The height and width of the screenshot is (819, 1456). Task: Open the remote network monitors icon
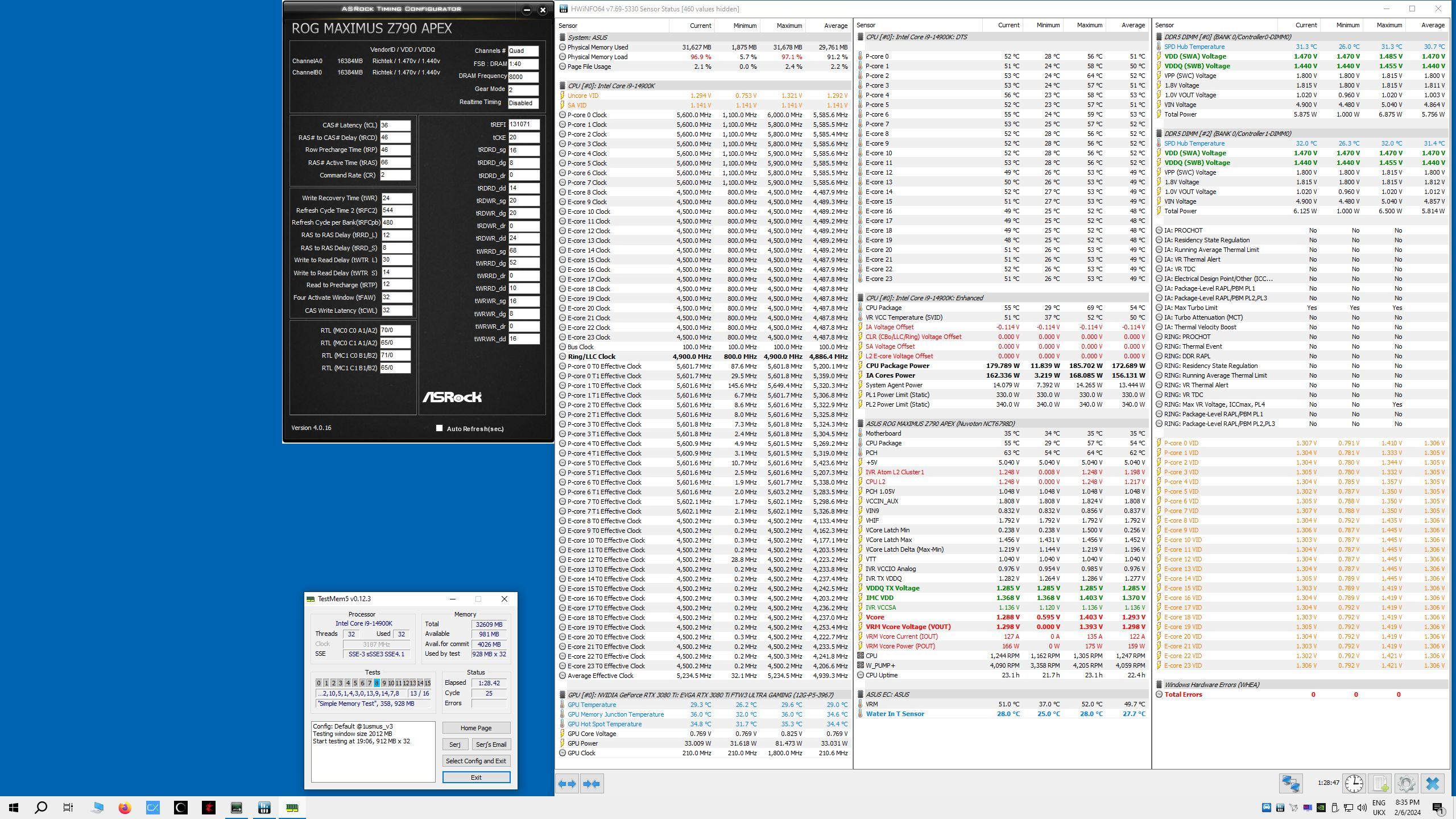1290,783
